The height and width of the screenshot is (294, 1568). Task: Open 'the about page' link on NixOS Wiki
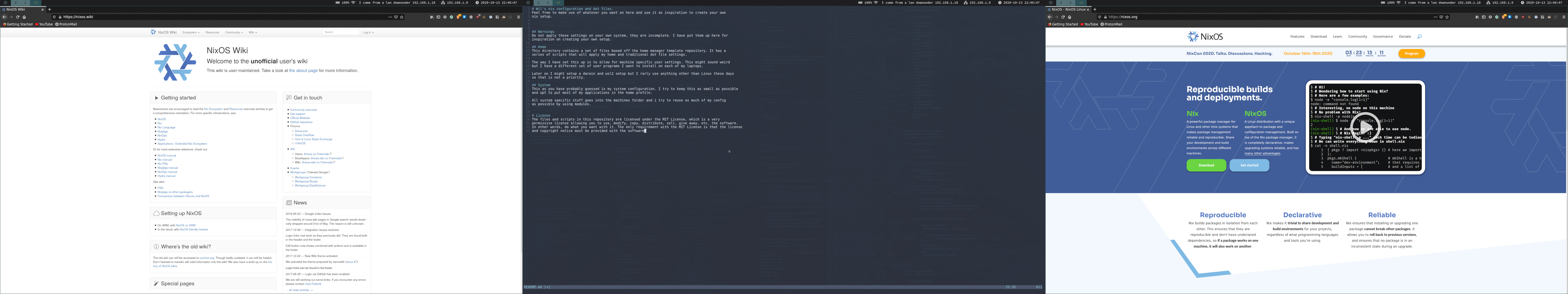point(303,71)
